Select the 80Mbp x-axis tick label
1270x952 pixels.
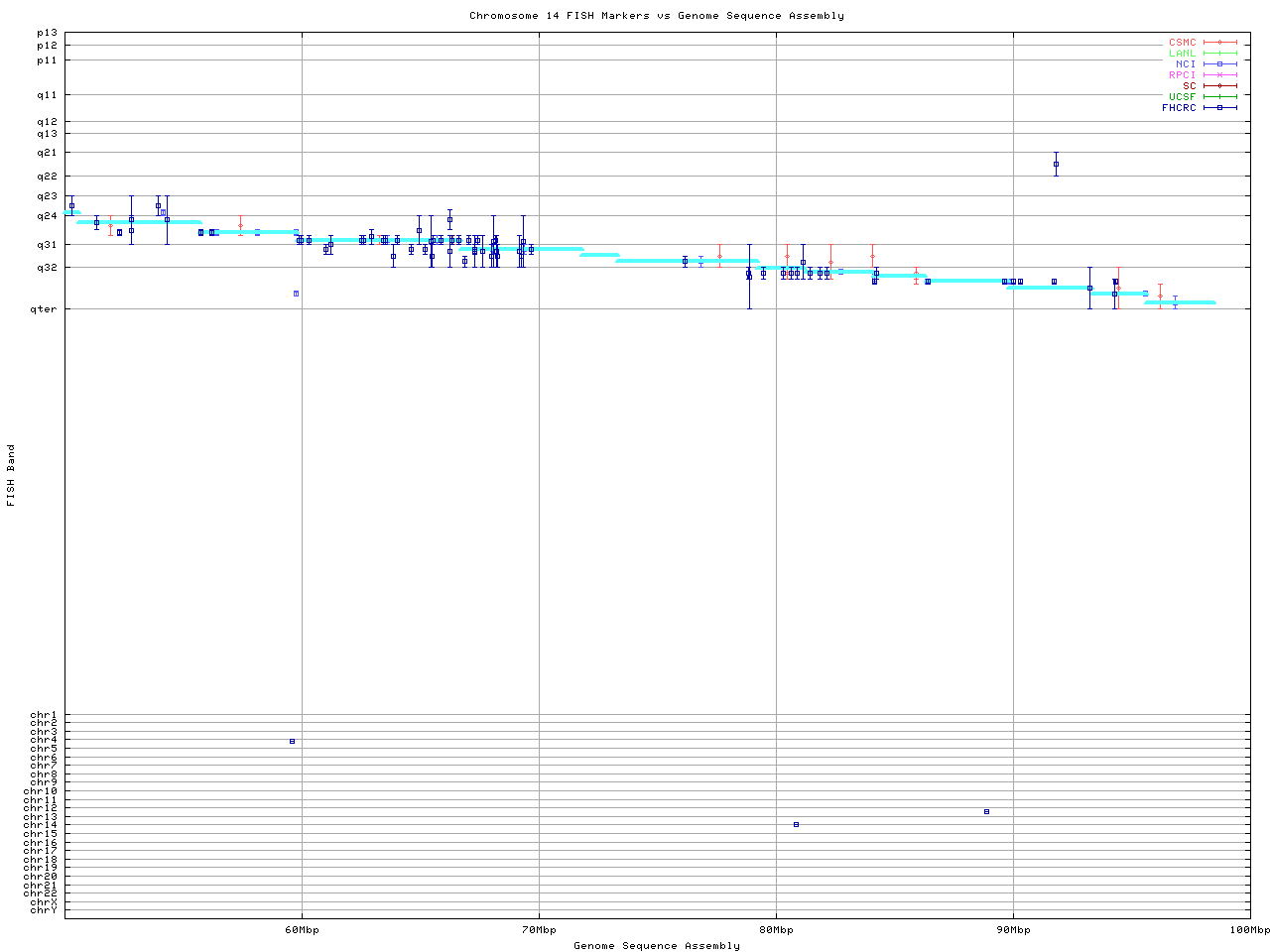pyautogui.click(x=776, y=929)
